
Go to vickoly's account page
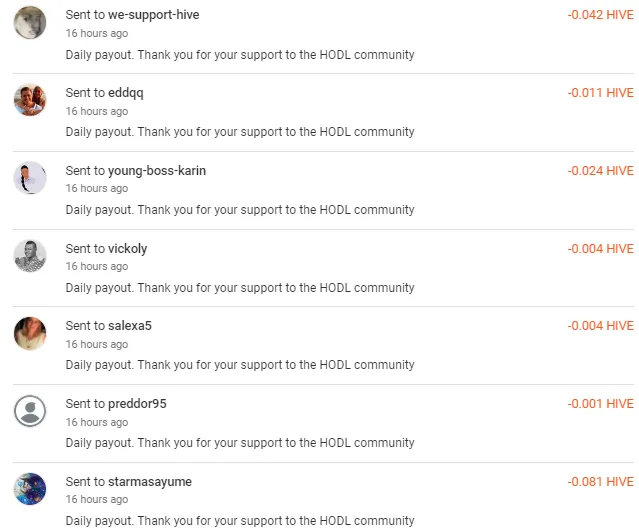[128, 249]
